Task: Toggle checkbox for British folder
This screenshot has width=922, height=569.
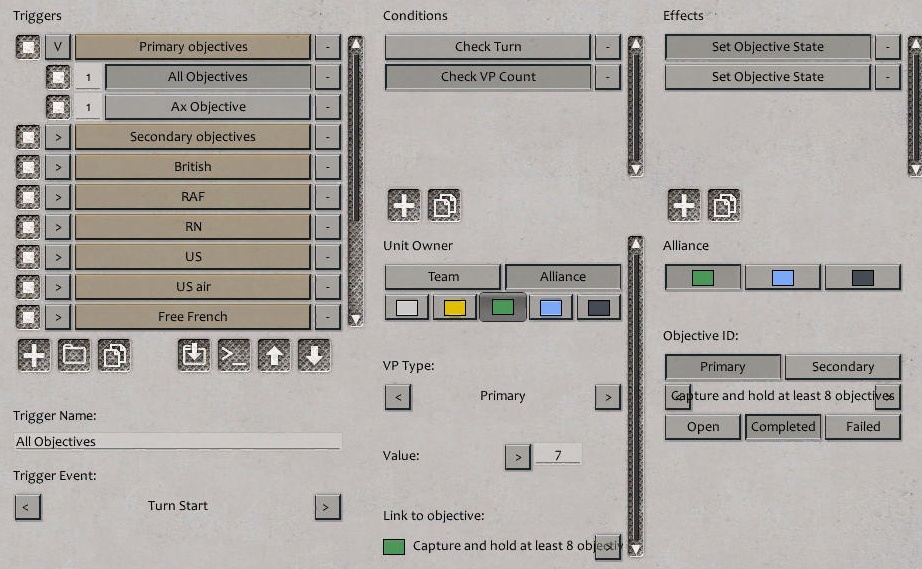Action: point(28,167)
